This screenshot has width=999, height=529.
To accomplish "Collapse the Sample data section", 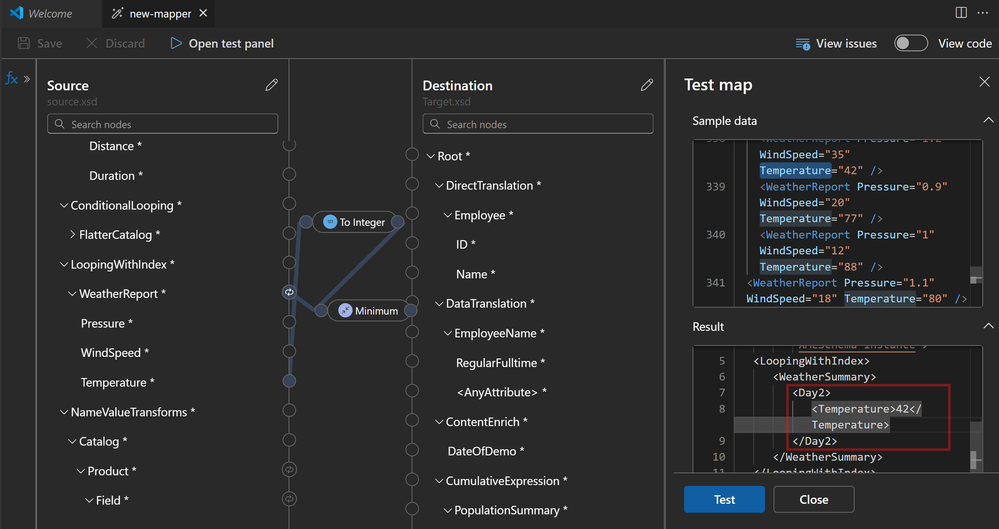I will tap(988, 120).
